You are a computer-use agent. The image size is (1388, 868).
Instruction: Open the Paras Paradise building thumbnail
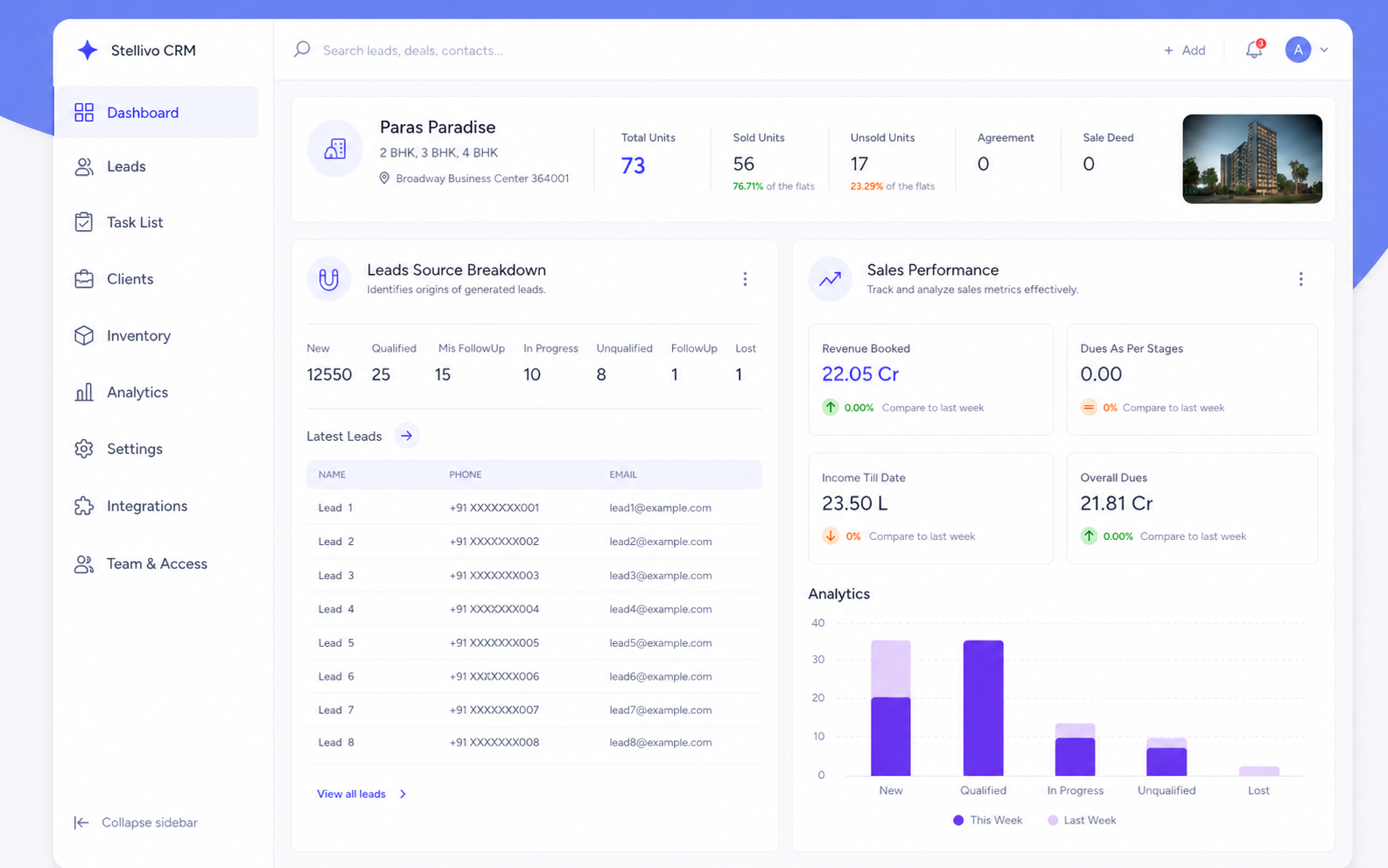1252,159
